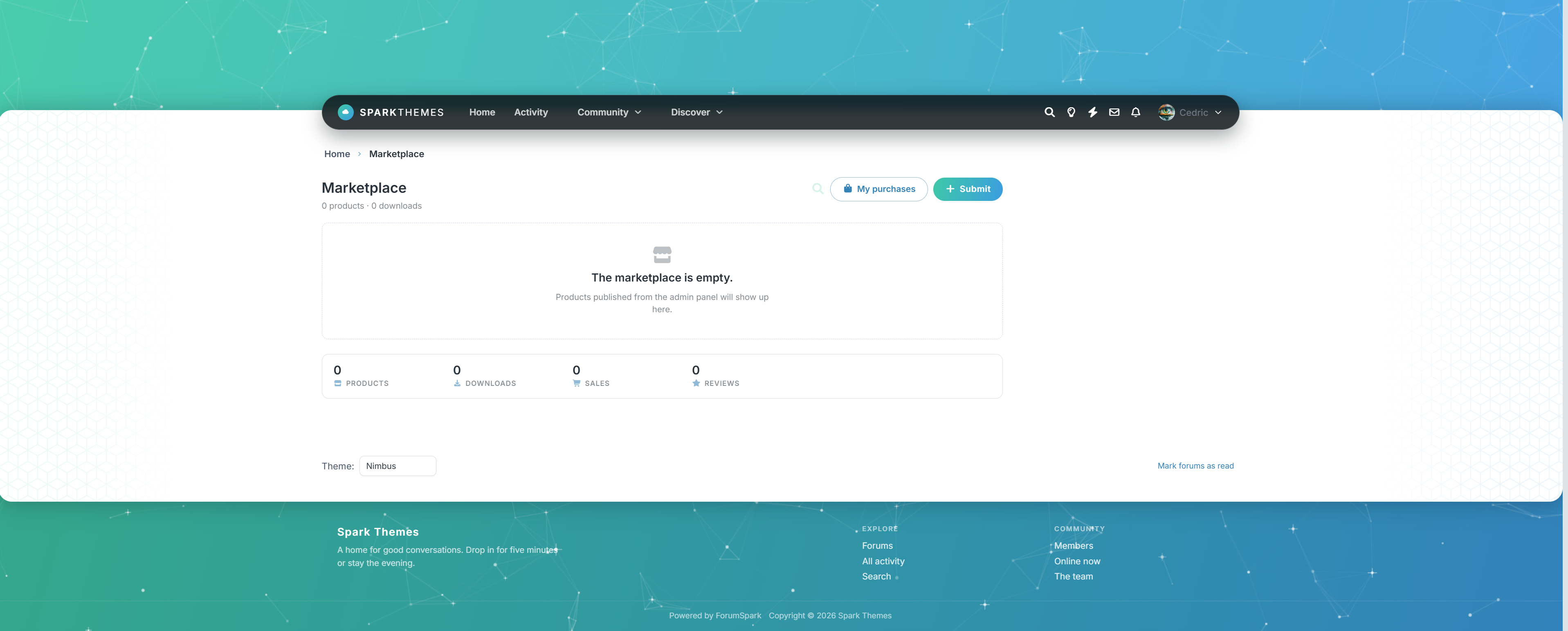This screenshot has width=1568, height=631.
Task: Open the Theme selector showing Nimbus
Action: (x=398, y=466)
